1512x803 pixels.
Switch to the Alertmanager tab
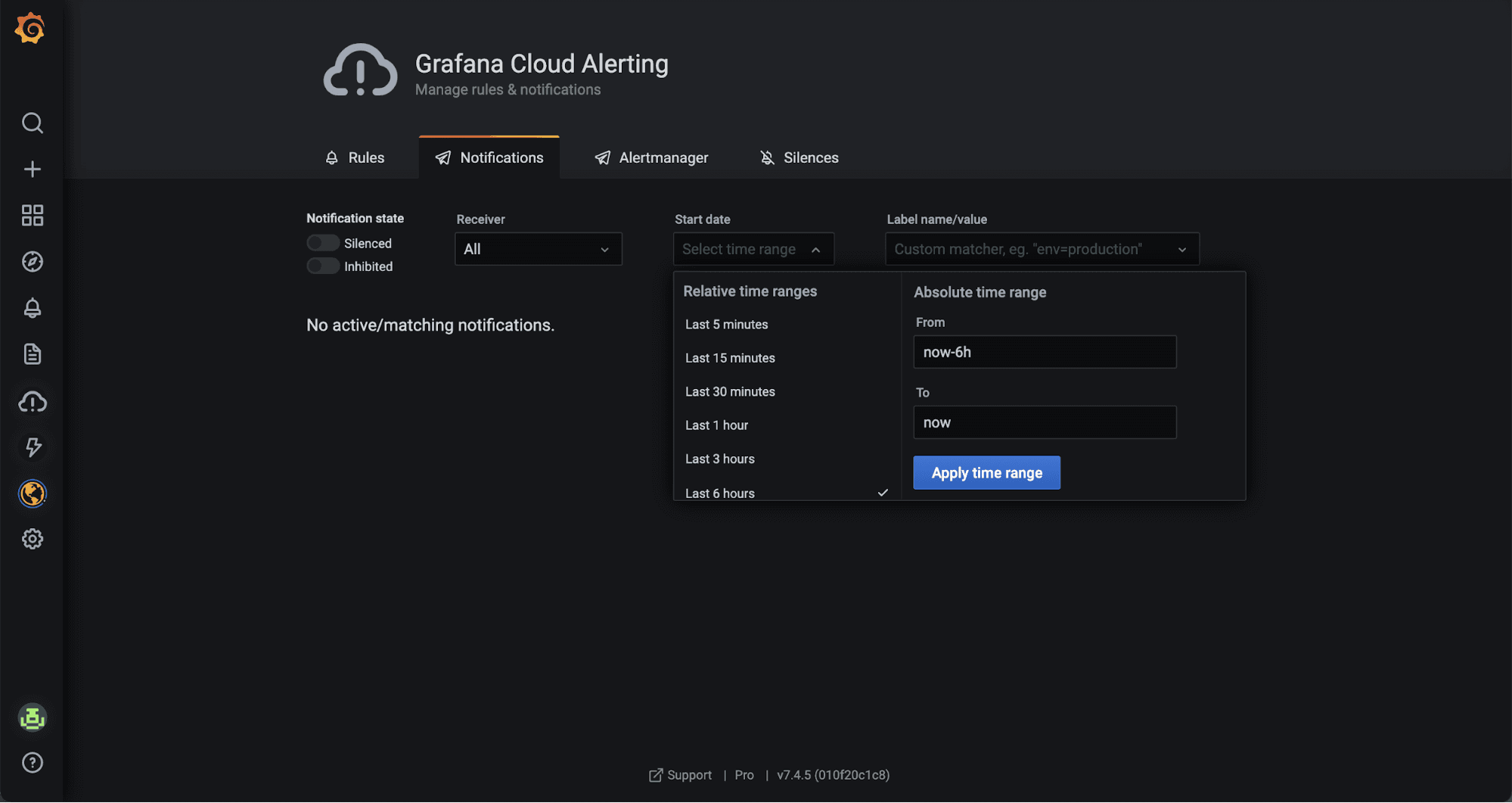click(652, 157)
